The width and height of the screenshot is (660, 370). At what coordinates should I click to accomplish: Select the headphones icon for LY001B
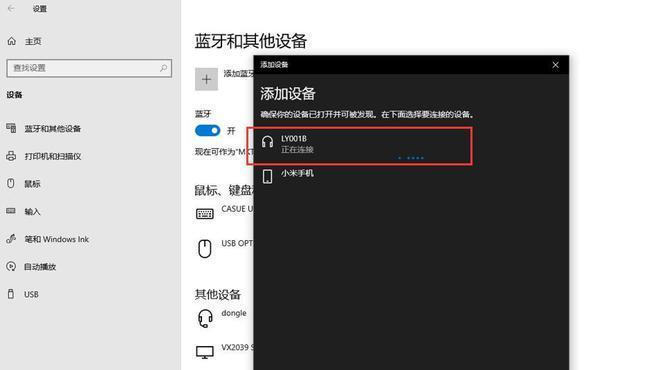point(267,142)
